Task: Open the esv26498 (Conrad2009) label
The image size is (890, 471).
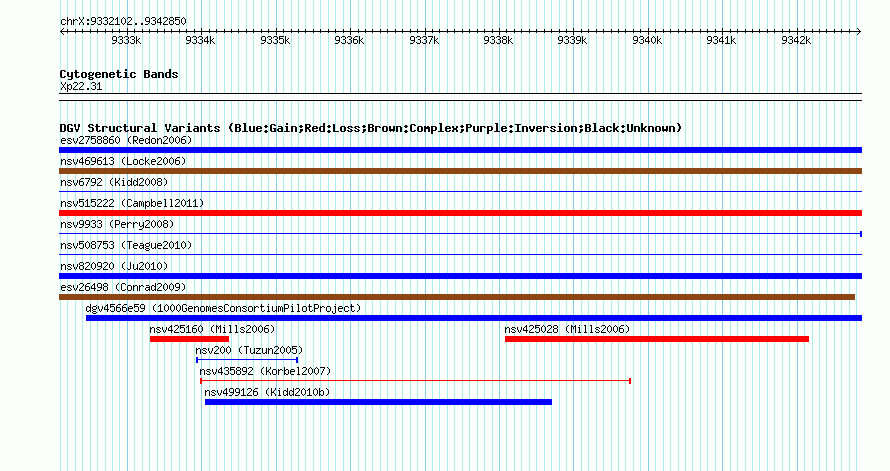Action: click(x=123, y=287)
